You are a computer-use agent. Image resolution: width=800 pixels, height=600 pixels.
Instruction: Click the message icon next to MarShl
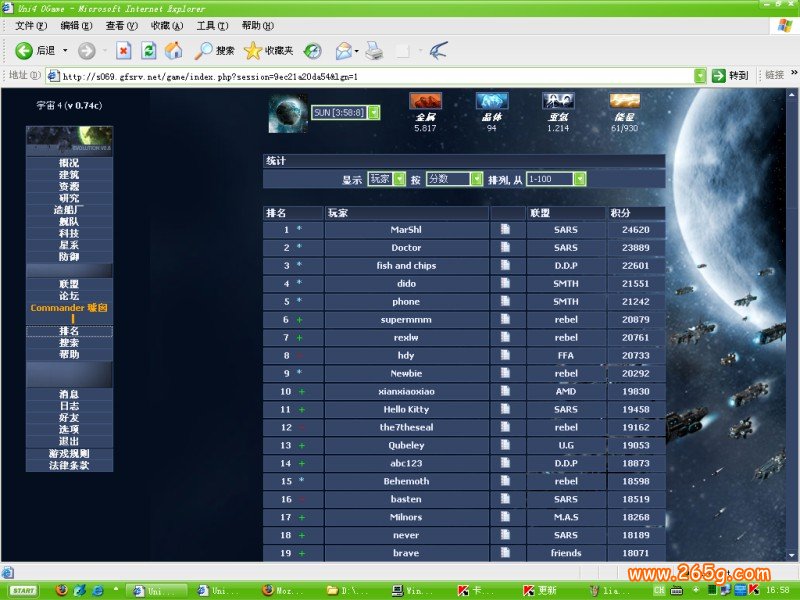click(x=506, y=229)
